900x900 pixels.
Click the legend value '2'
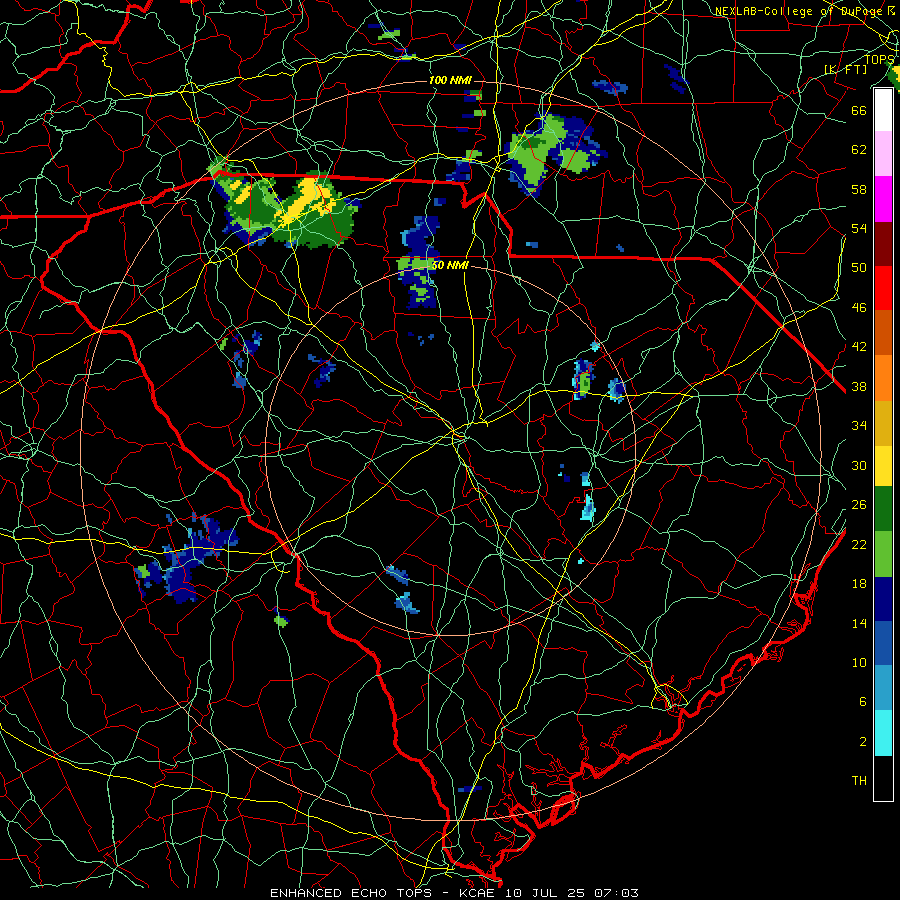click(x=863, y=742)
